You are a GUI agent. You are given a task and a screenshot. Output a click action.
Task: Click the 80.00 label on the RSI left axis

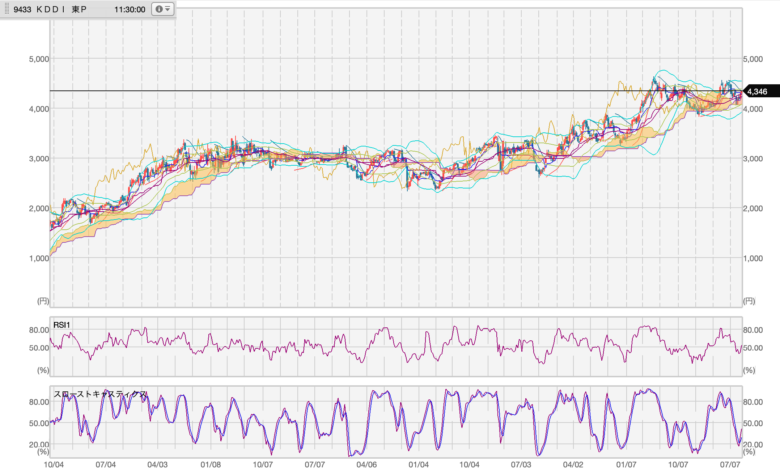click(x=38, y=329)
